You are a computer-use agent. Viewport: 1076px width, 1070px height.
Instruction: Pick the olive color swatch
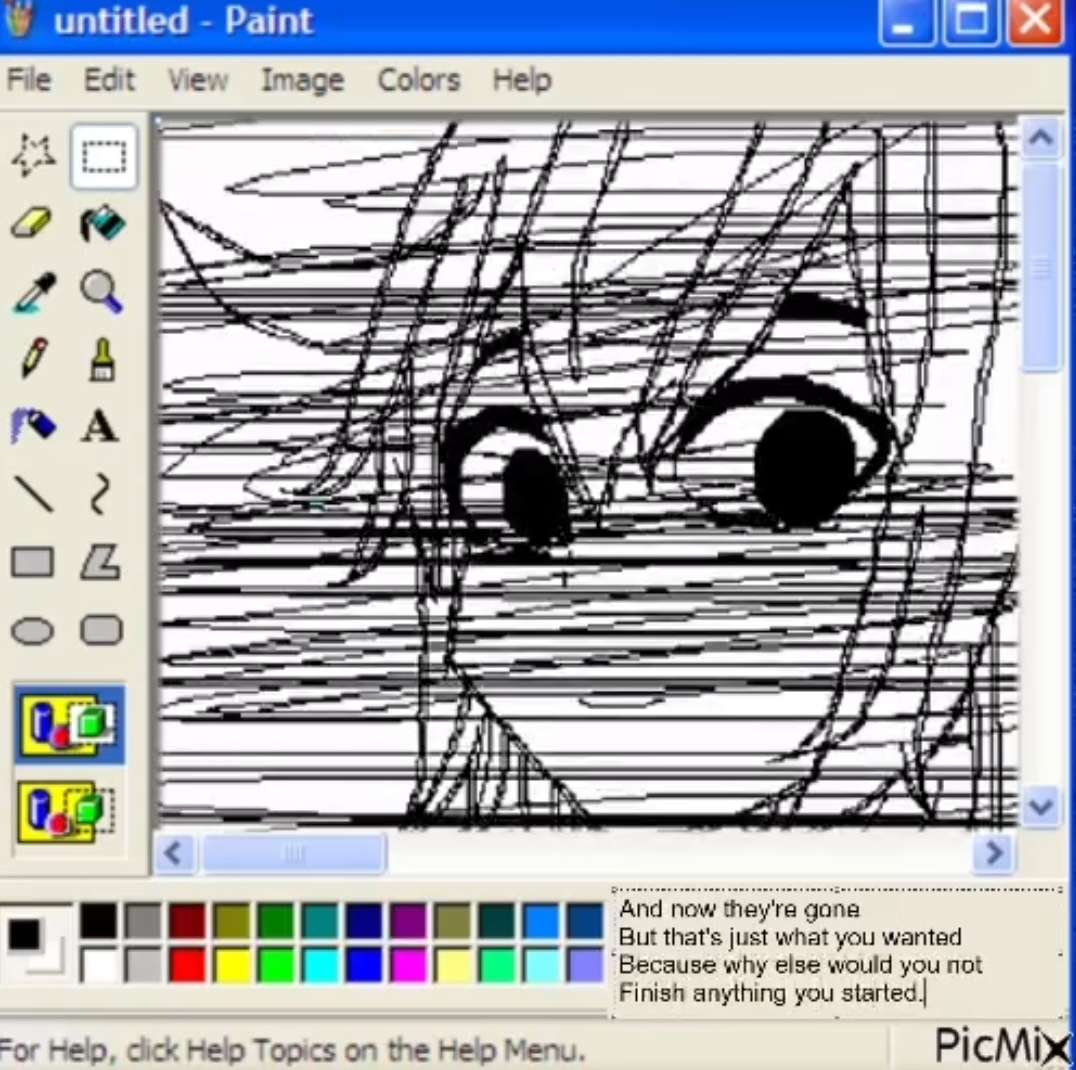232,920
